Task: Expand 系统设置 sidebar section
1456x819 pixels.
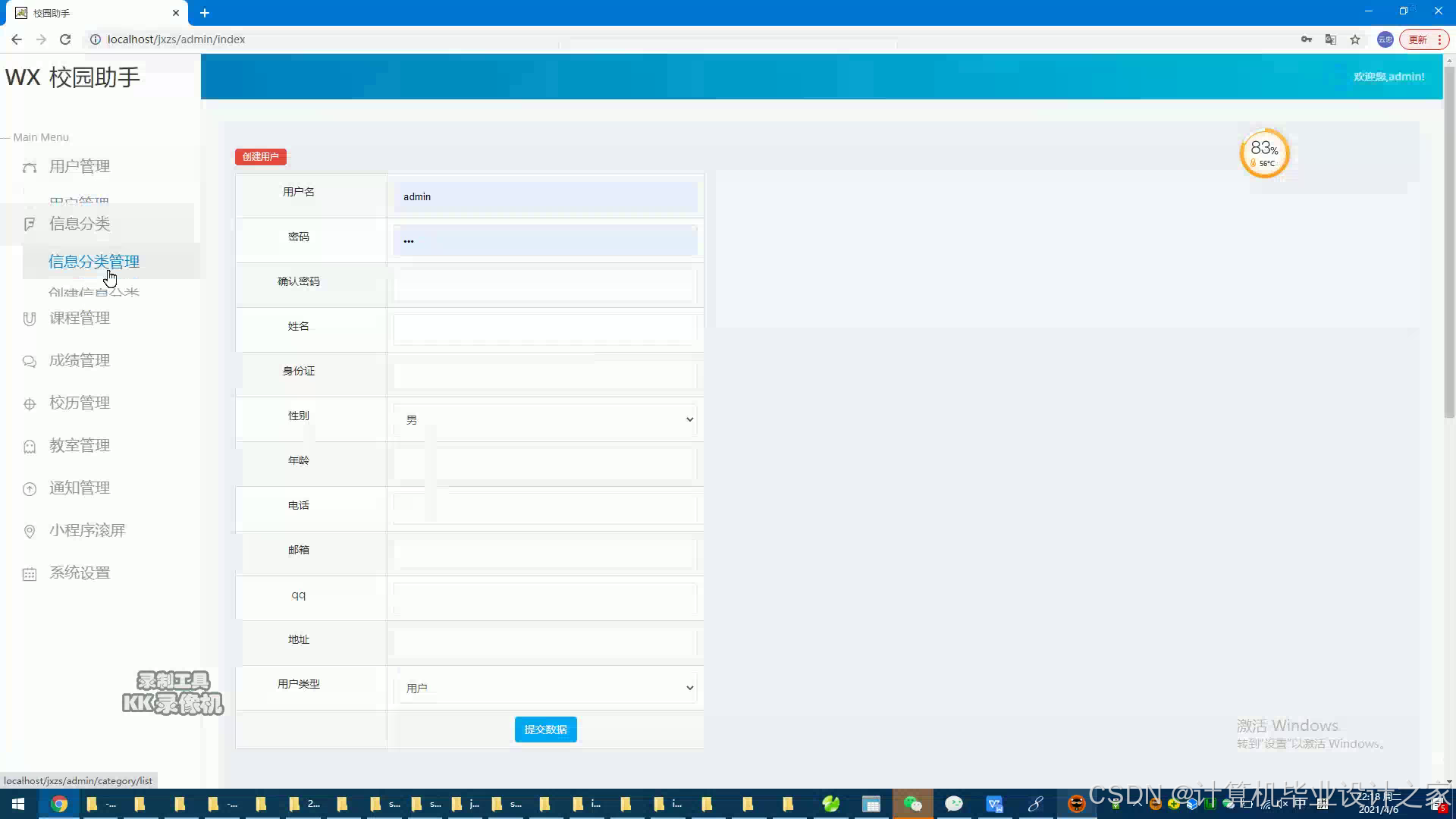Action: tap(80, 573)
